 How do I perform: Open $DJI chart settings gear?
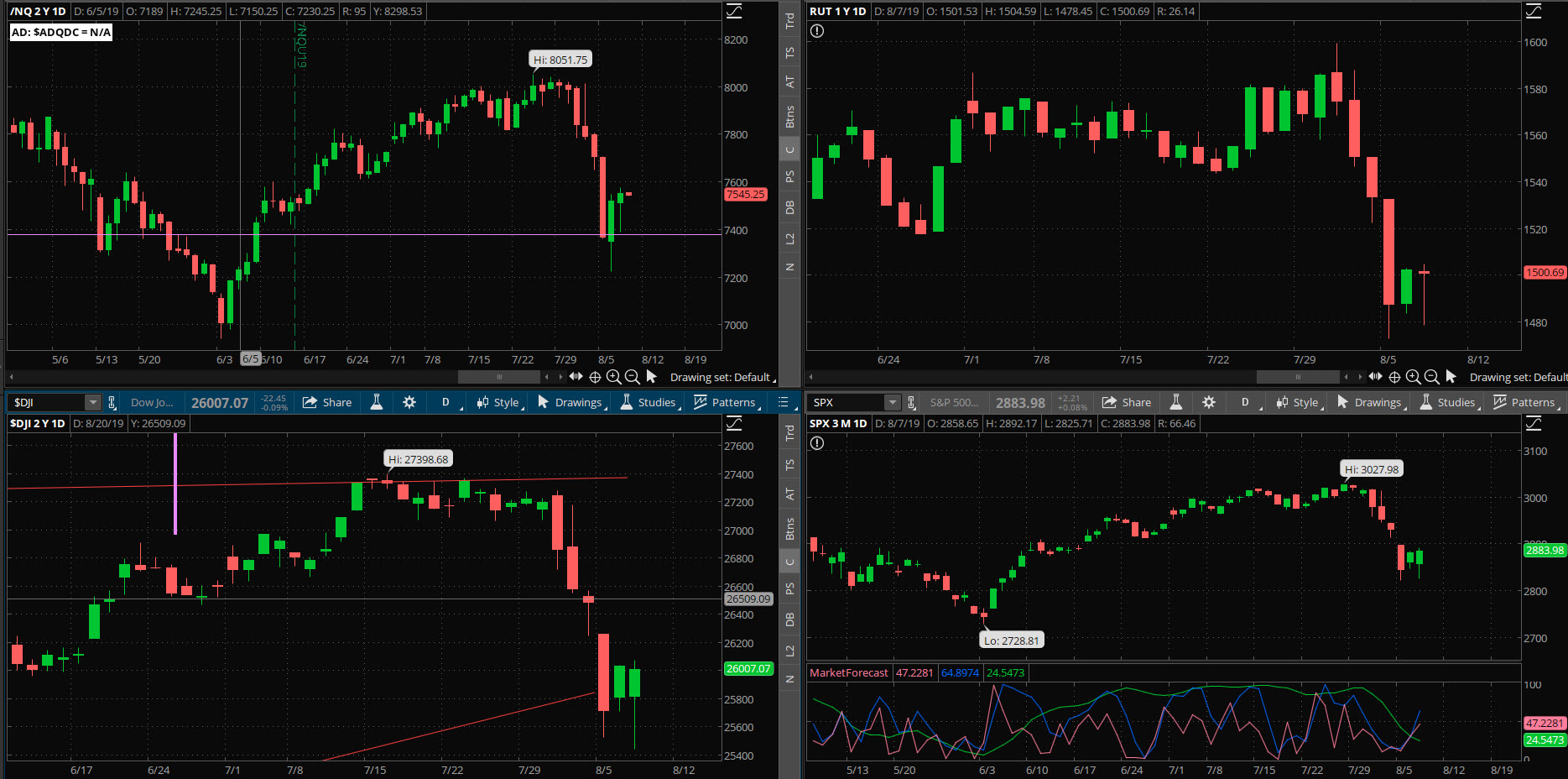point(409,403)
